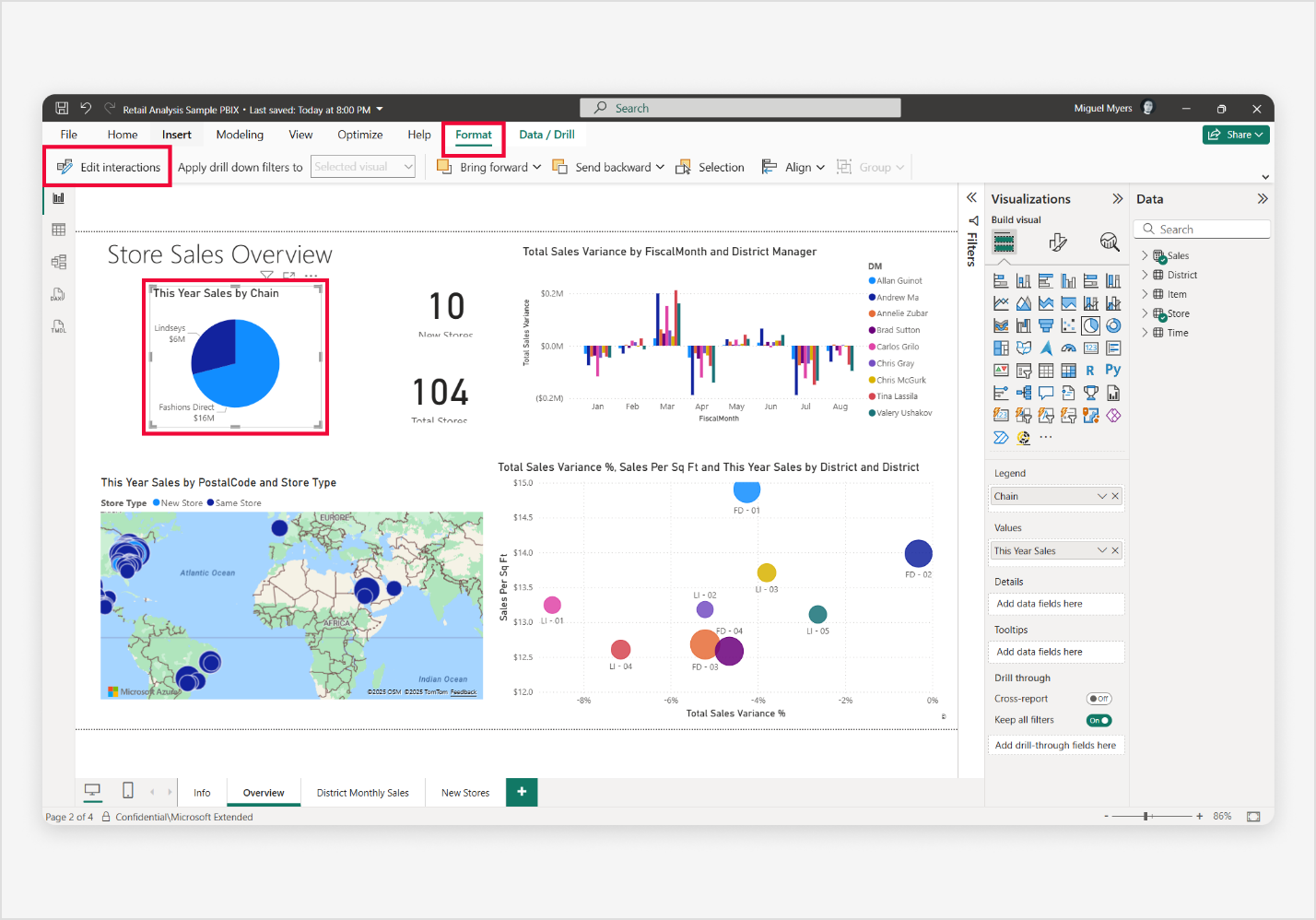Open the Modeling ribbon tab

point(239,134)
